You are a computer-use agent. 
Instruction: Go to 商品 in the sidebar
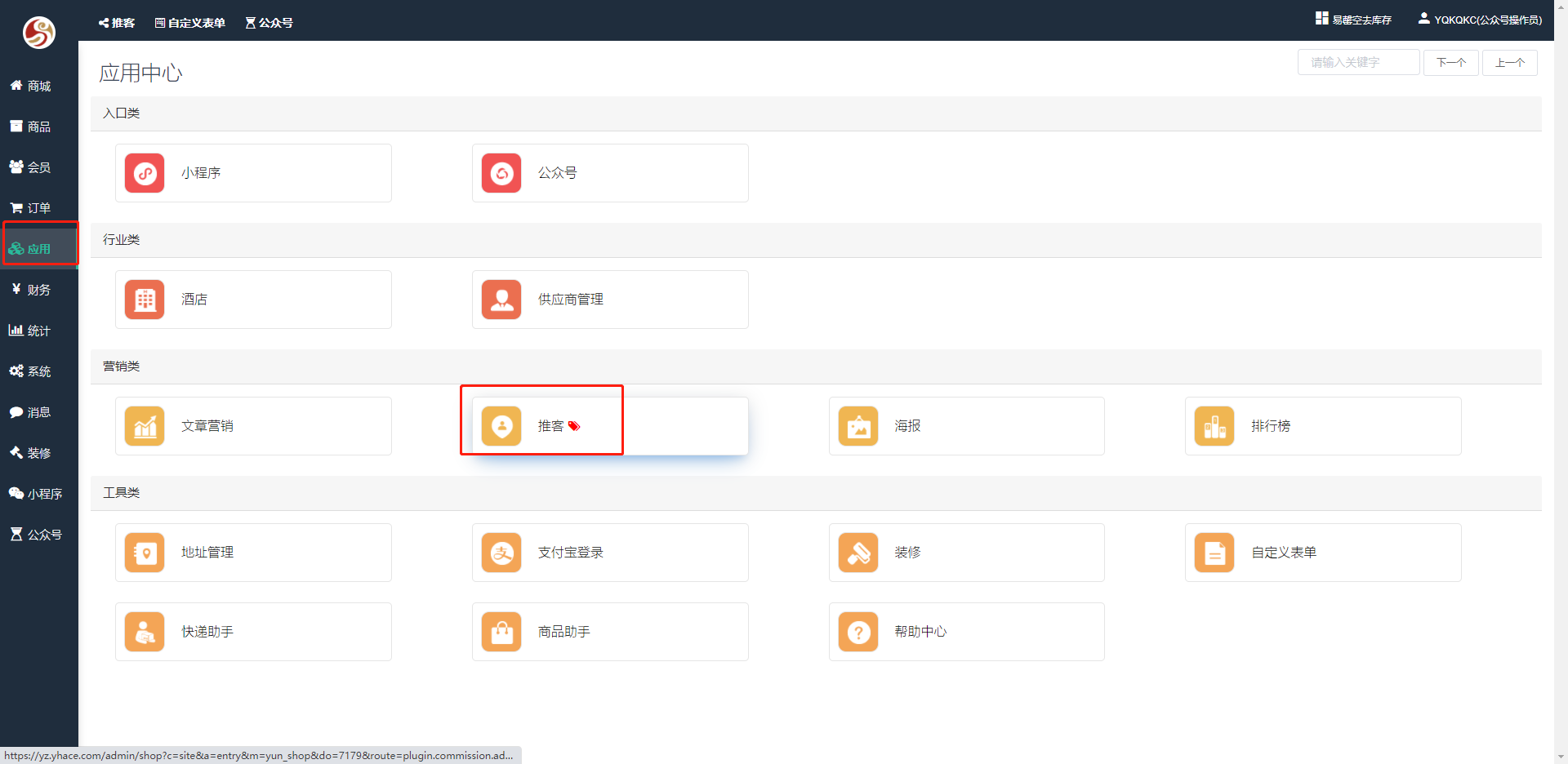[39, 127]
